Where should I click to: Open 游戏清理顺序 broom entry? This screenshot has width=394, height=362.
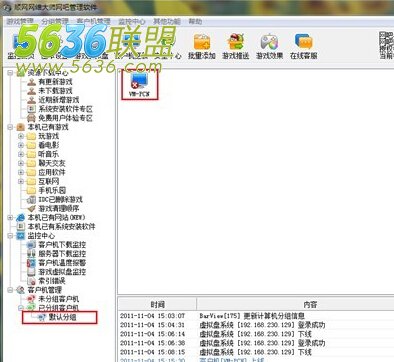pyautogui.click(x=58, y=208)
